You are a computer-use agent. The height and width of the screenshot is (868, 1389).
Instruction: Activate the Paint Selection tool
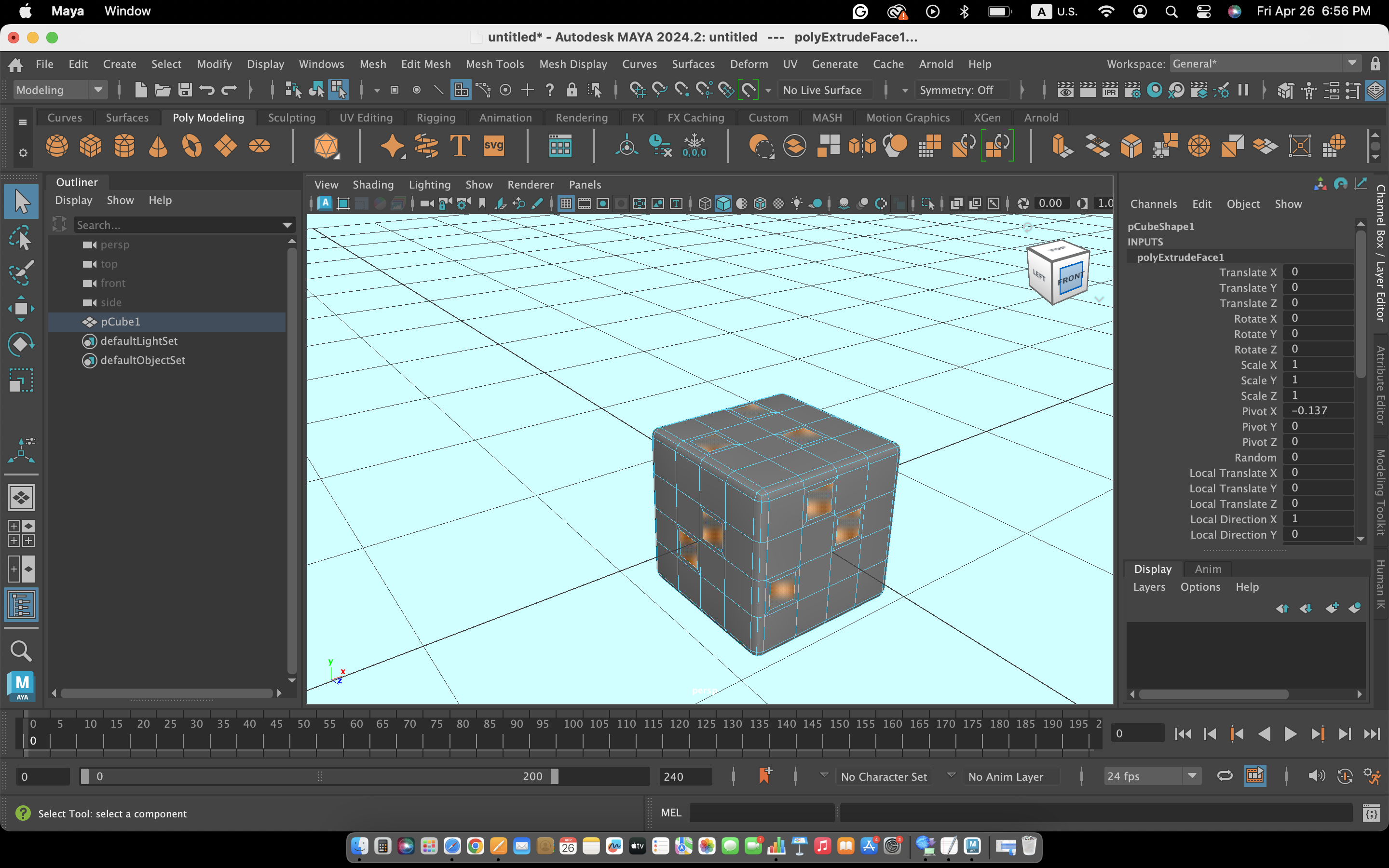[x=21, y=272]
